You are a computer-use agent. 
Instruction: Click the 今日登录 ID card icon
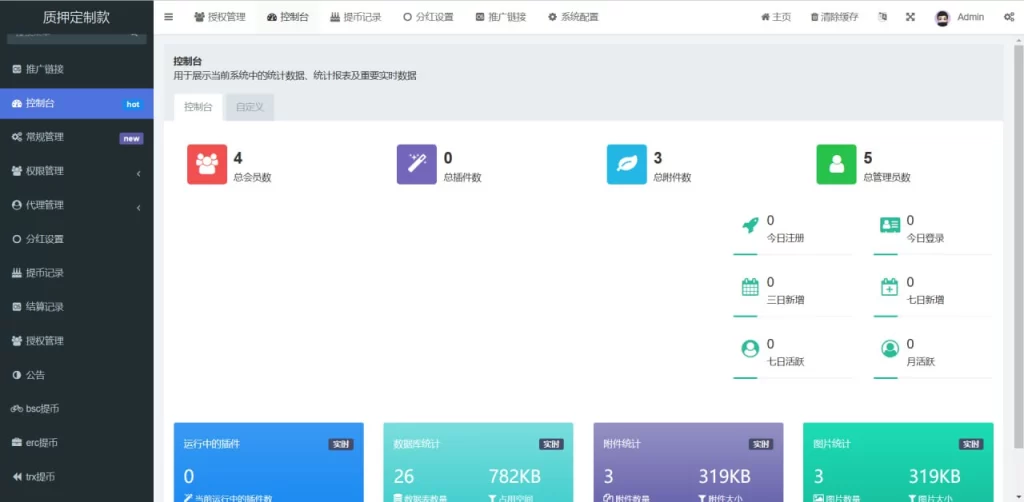coord(889,225)
